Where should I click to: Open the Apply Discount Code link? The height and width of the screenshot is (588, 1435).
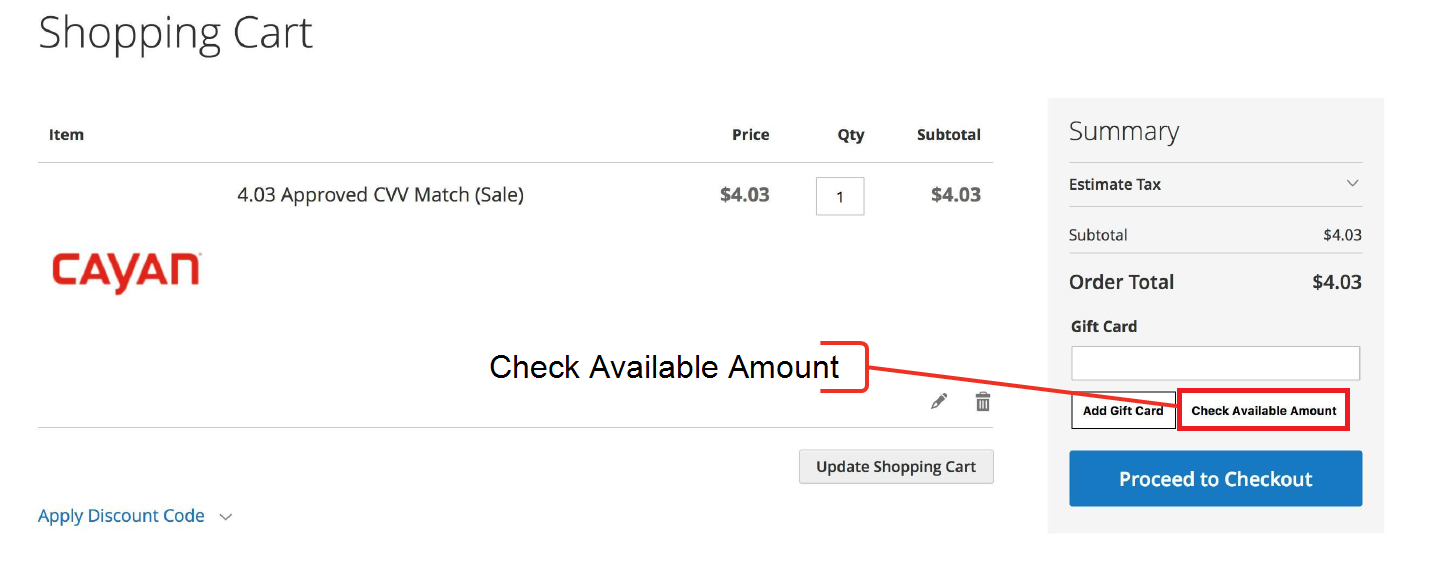coord(121,516)
